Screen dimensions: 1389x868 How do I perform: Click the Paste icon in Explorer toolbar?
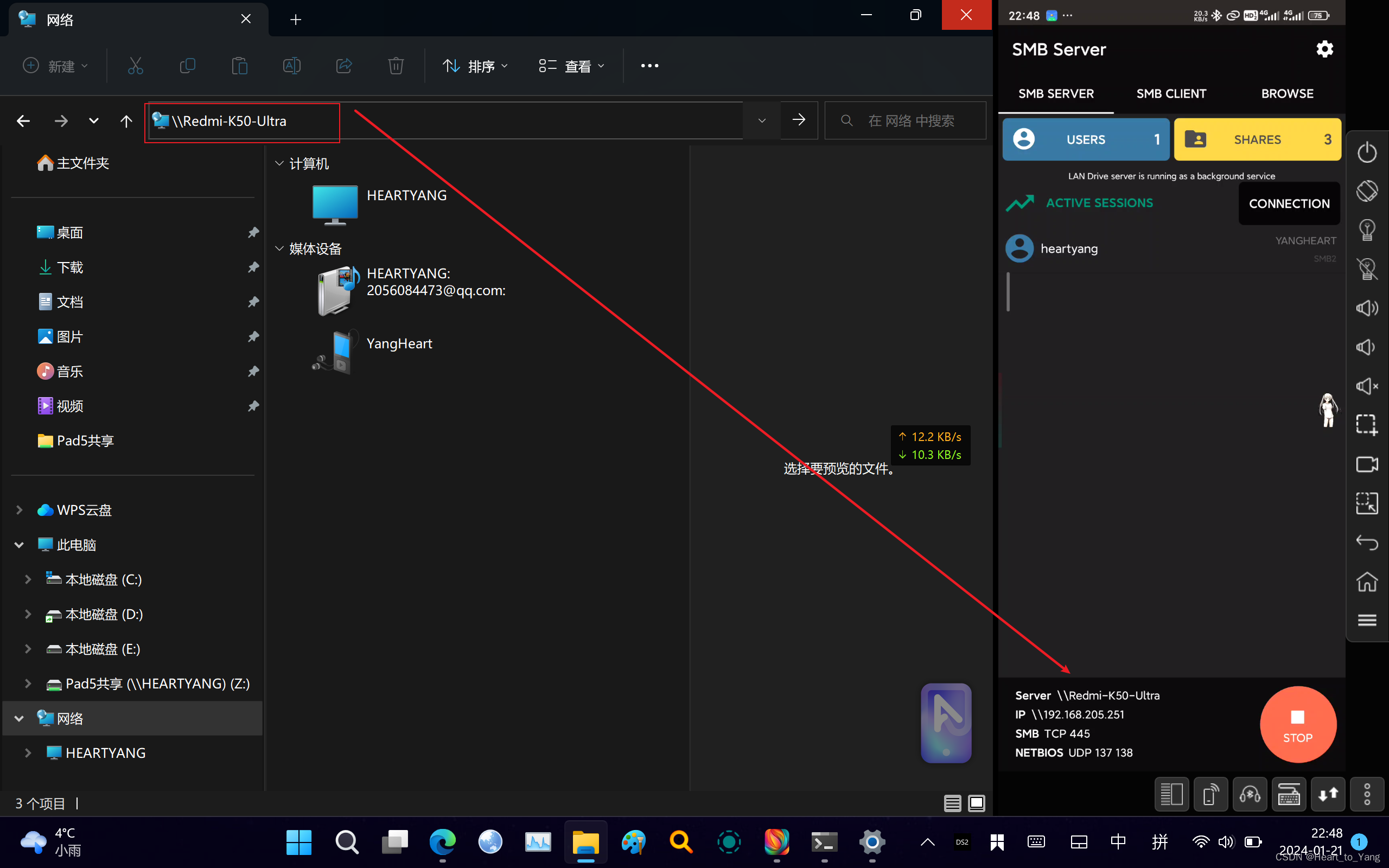coord(239,66)
